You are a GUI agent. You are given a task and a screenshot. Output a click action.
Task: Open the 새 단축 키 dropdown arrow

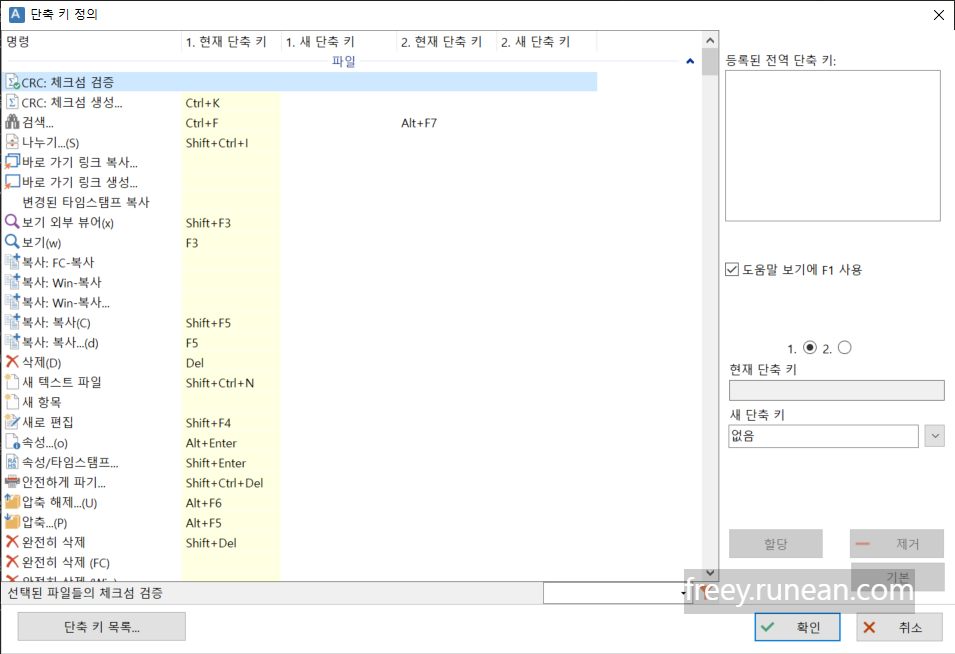934,436
